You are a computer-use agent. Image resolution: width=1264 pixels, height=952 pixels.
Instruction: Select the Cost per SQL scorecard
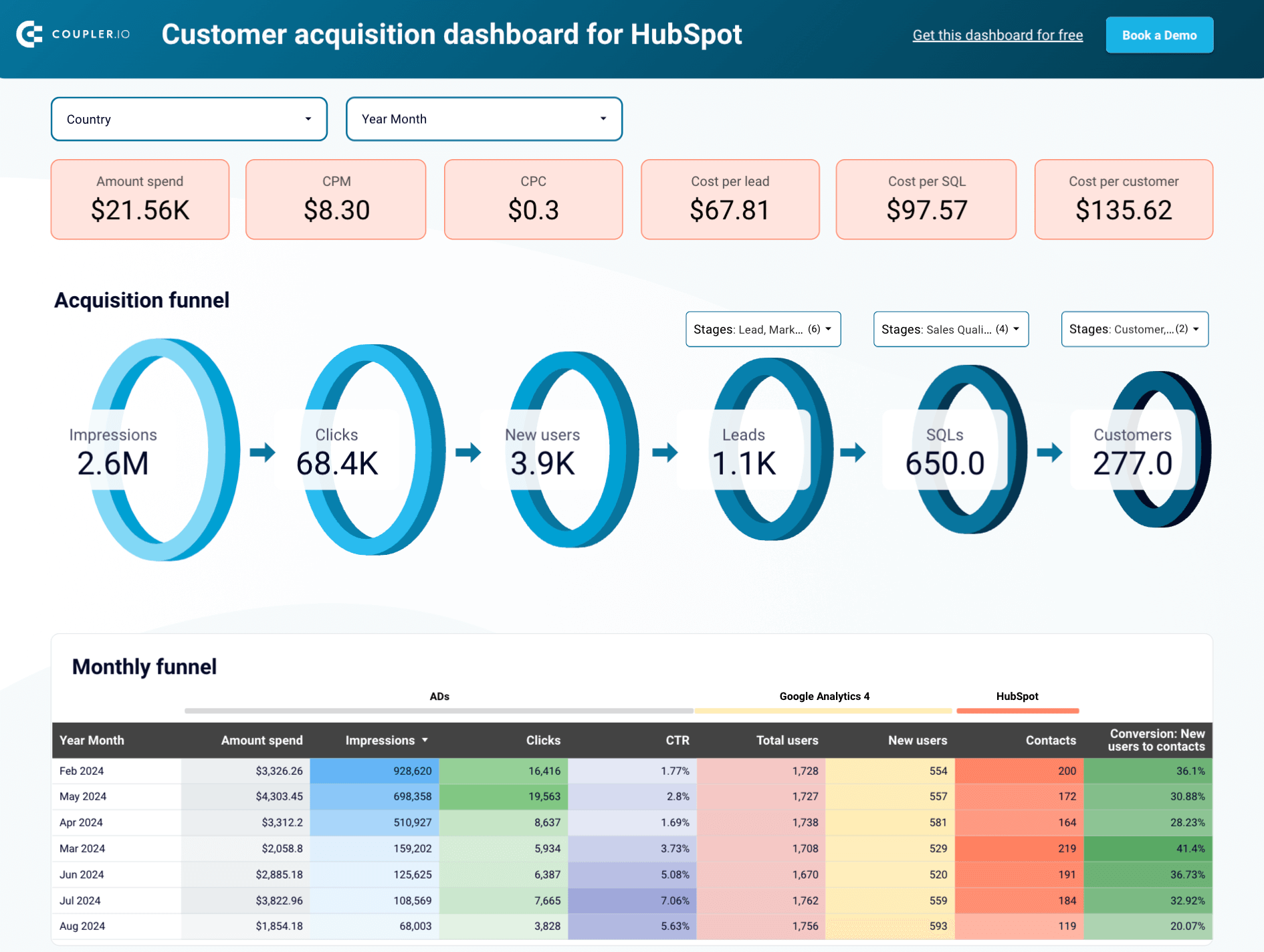point(926,199)
